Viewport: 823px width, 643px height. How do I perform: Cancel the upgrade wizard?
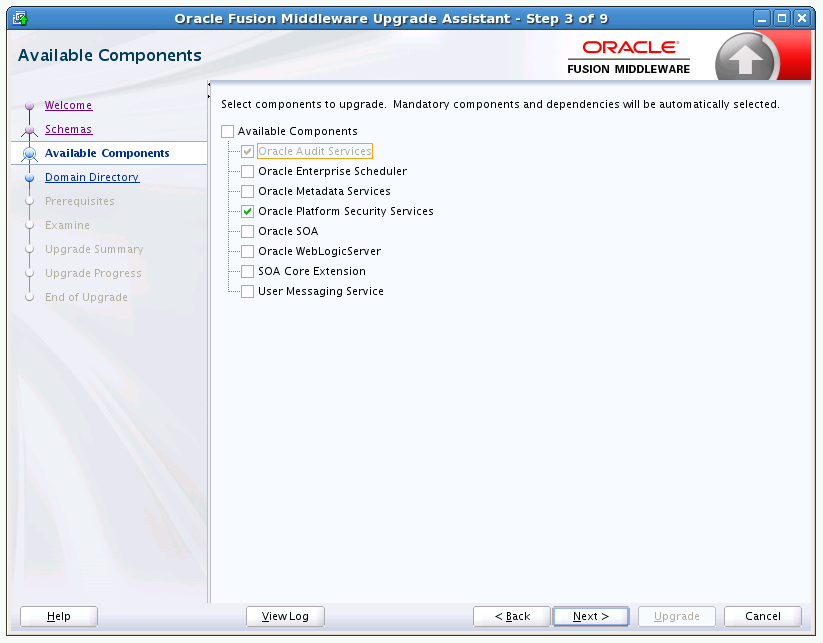[x=763, y=617]
